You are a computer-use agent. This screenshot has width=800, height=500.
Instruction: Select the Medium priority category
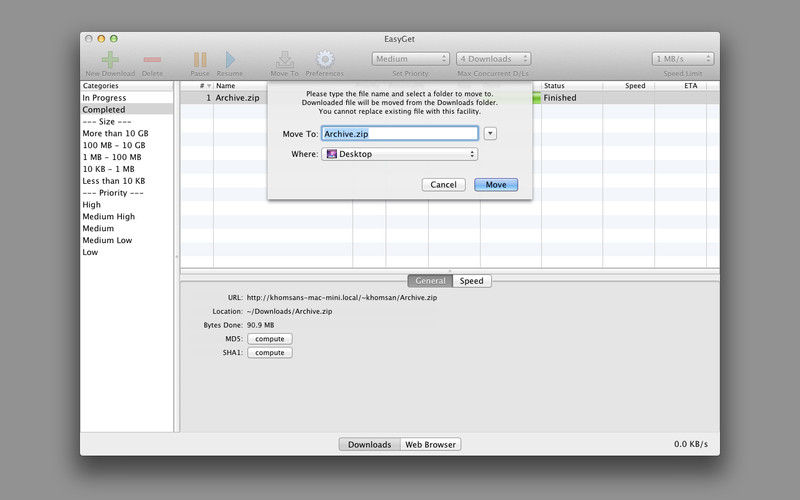pos(127,228)
